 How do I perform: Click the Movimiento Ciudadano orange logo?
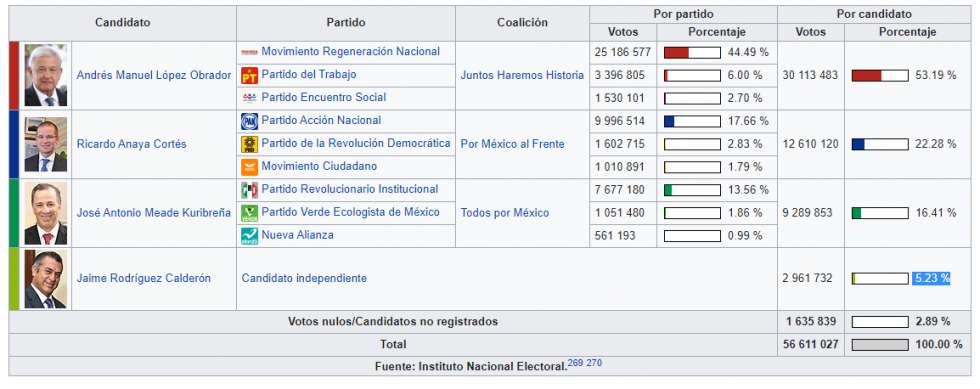[249, 167]
